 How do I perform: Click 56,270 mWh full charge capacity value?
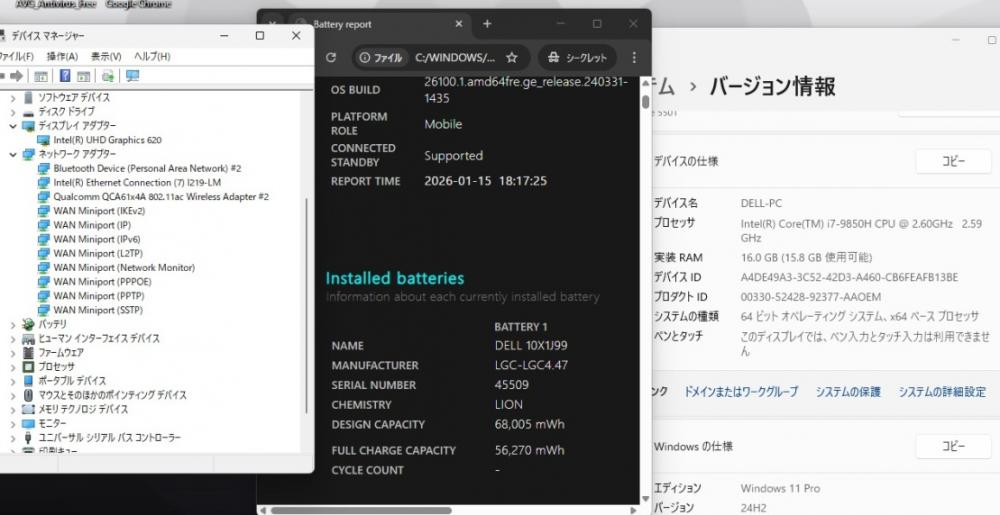pos(529,450)
